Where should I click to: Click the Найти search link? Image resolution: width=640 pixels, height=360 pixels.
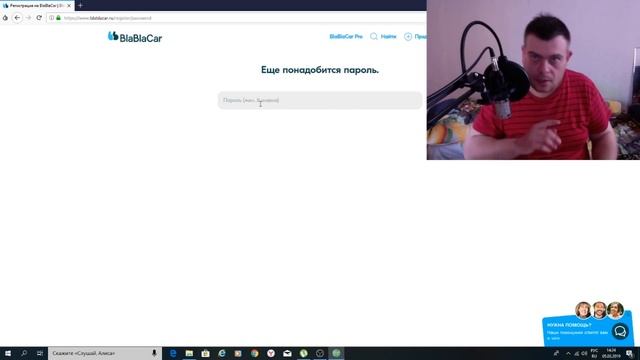point(383,37)
